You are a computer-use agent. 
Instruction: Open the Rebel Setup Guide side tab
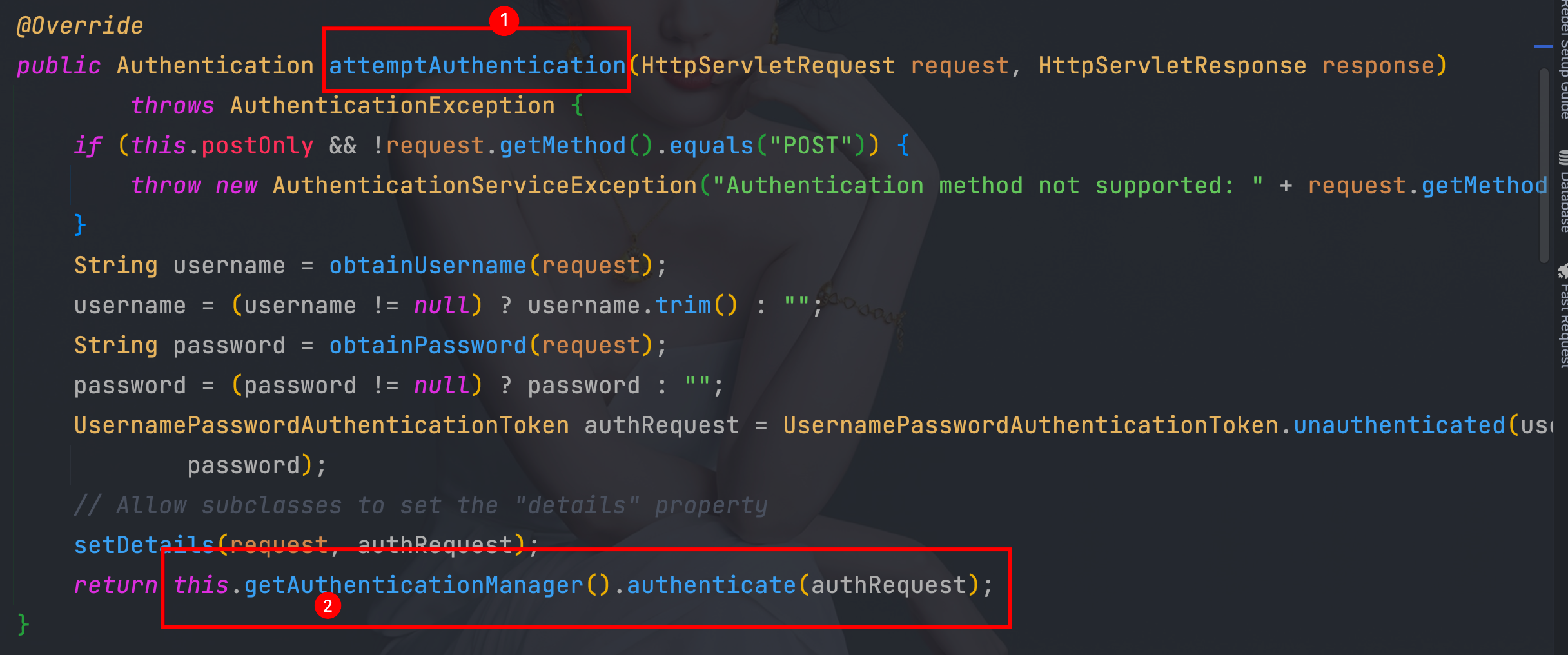1563,59
